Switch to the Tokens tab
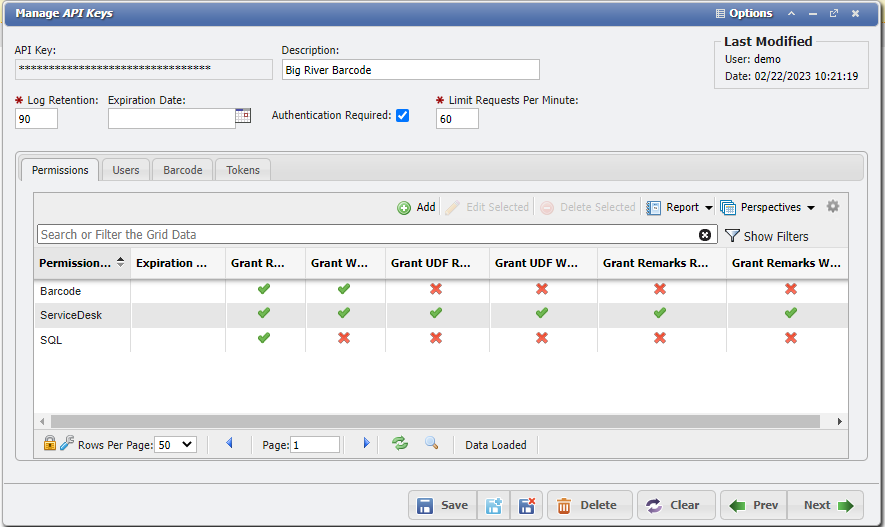 pos(243,170)
